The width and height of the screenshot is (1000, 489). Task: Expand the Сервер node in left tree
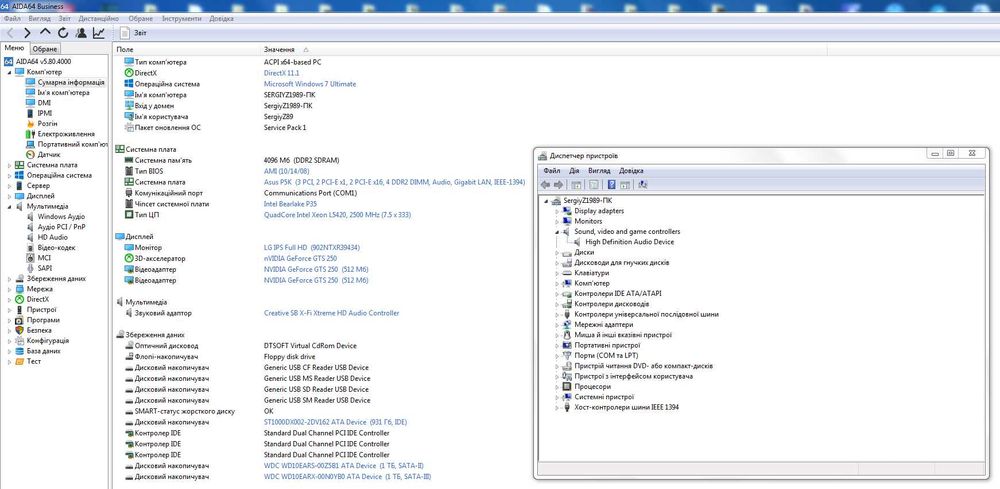tap(9, 186)
